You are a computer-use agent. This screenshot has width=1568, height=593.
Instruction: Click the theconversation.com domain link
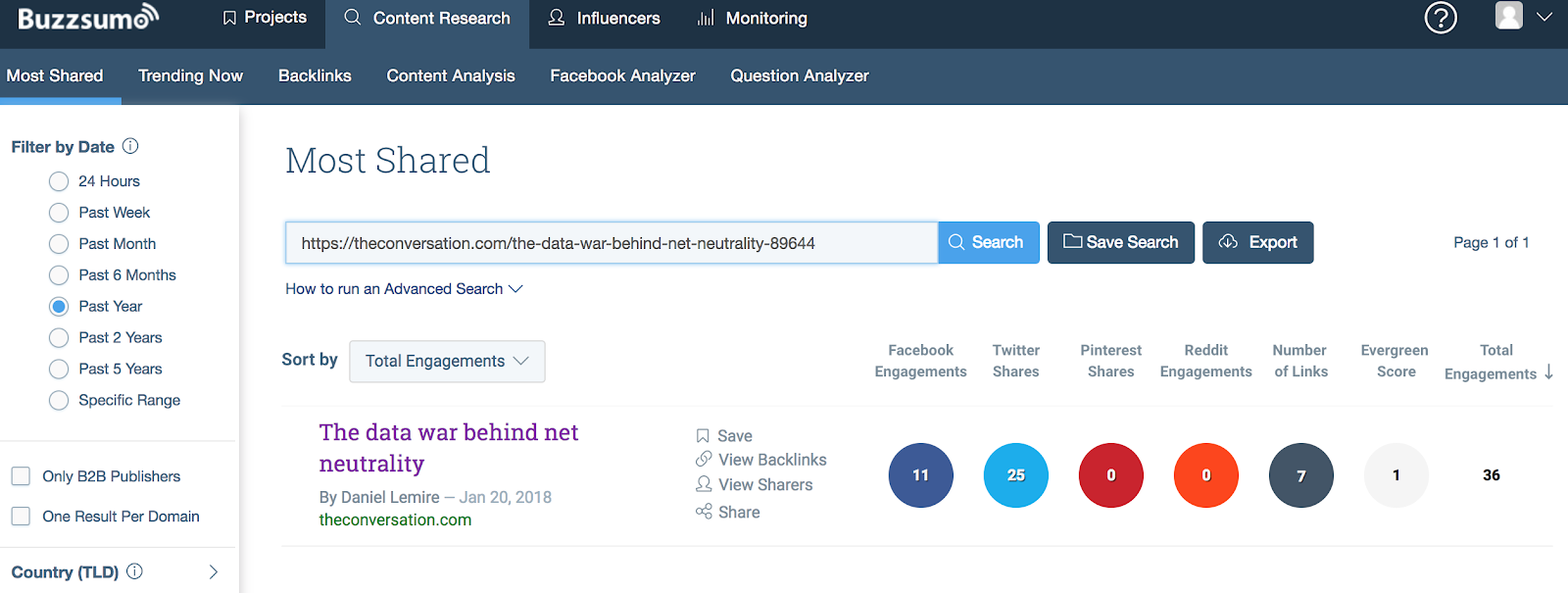tap(395, 519)
